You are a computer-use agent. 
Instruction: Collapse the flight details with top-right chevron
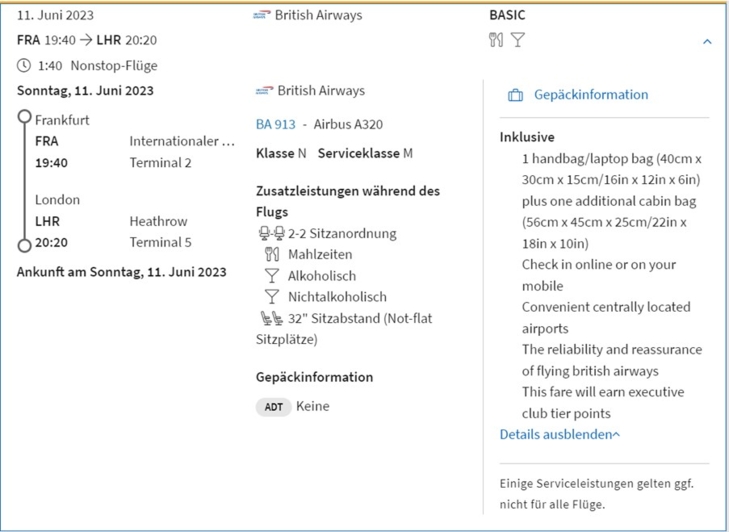tap(707, 42)
